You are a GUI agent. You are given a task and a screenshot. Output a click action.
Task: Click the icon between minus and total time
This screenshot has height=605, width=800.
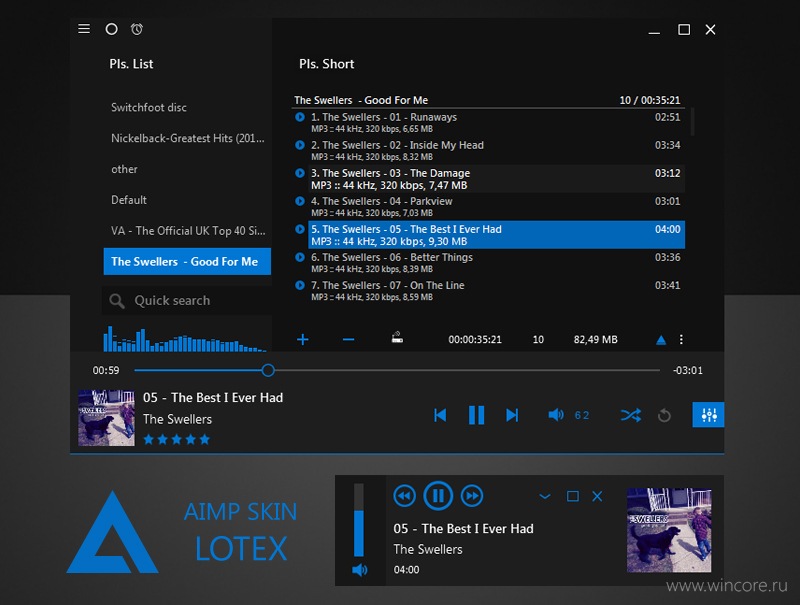pos(397,338)
